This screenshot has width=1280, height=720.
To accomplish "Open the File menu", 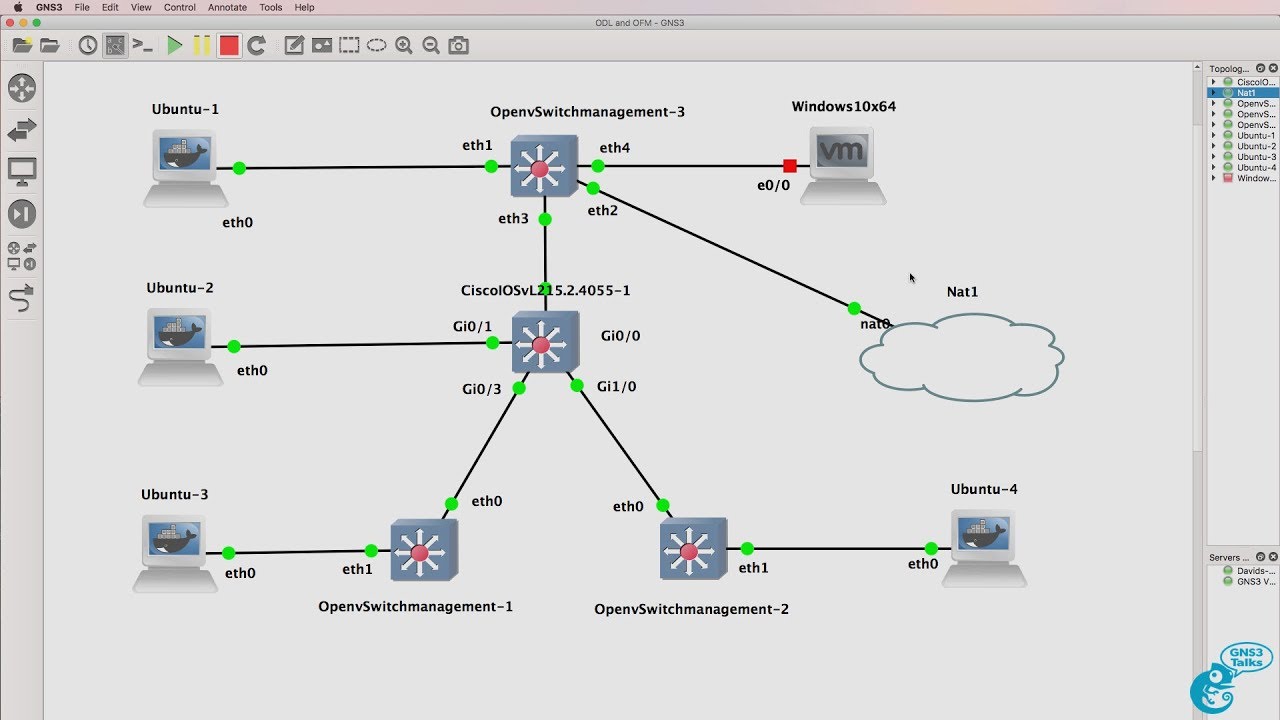I will [82, 7].
